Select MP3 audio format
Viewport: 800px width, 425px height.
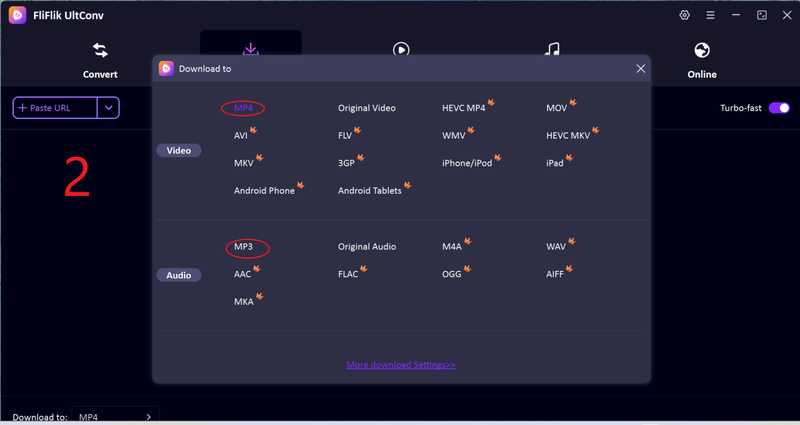pos(244,247)
